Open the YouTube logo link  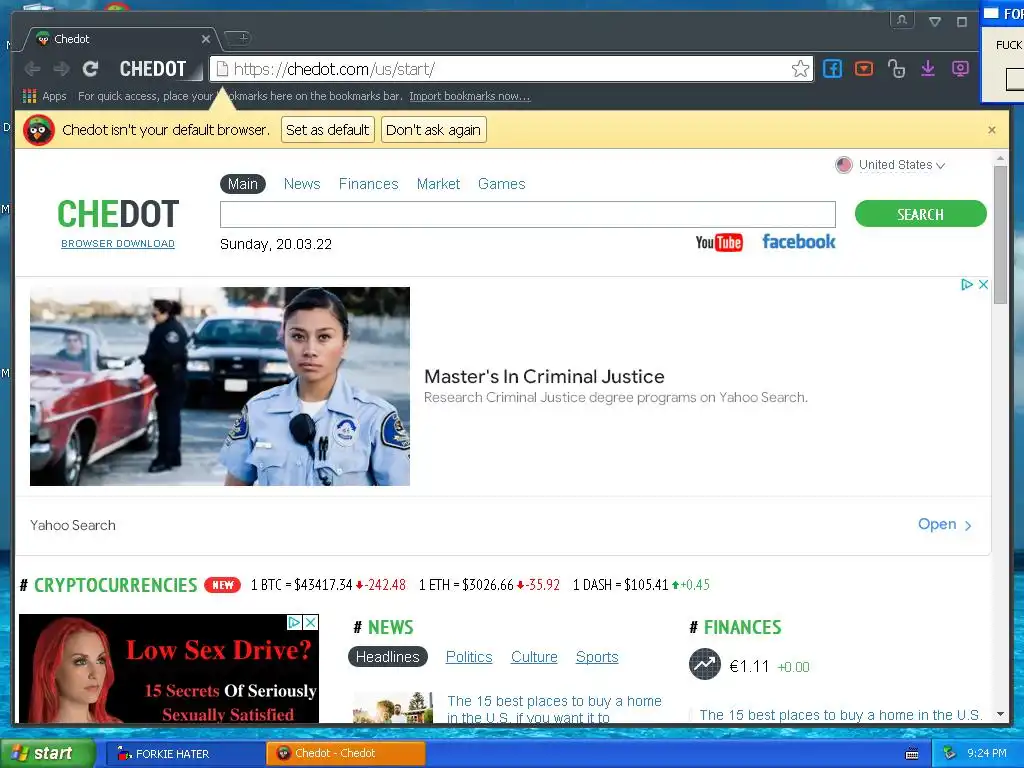(718, 242)
